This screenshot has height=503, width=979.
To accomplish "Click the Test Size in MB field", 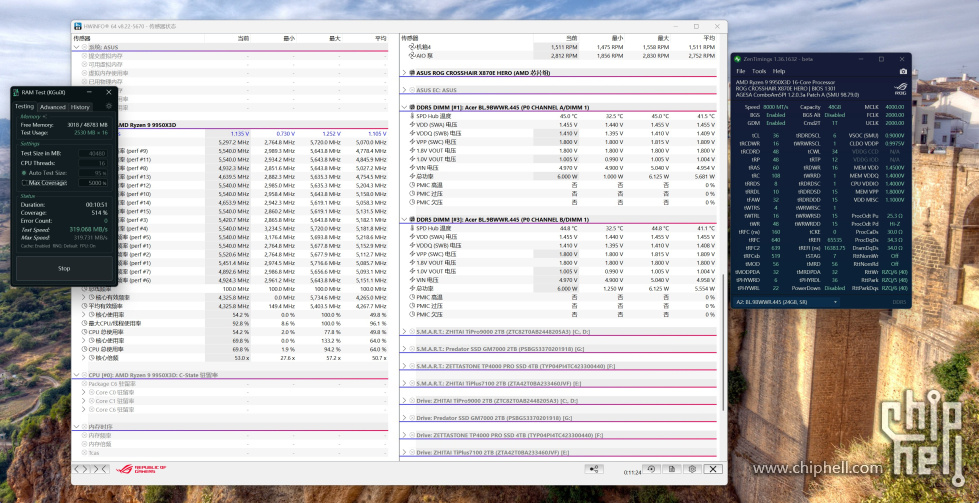I will pyautogui.click(x=93, y=154).
